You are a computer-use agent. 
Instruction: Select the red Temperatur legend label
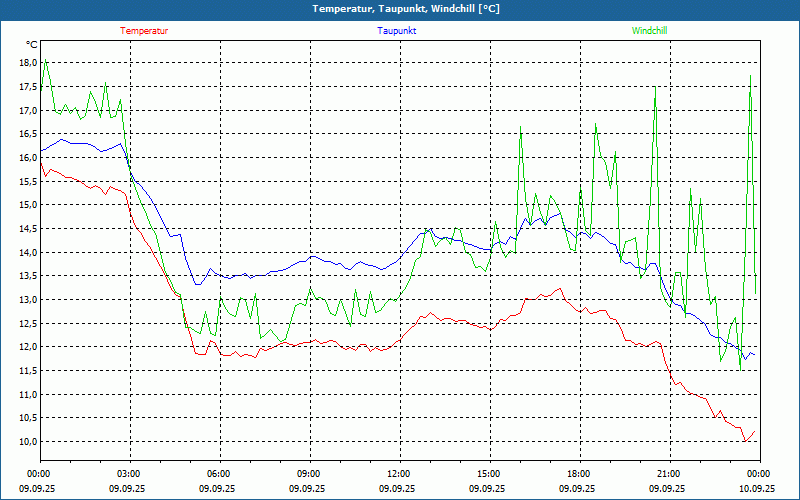coord(144,31)
